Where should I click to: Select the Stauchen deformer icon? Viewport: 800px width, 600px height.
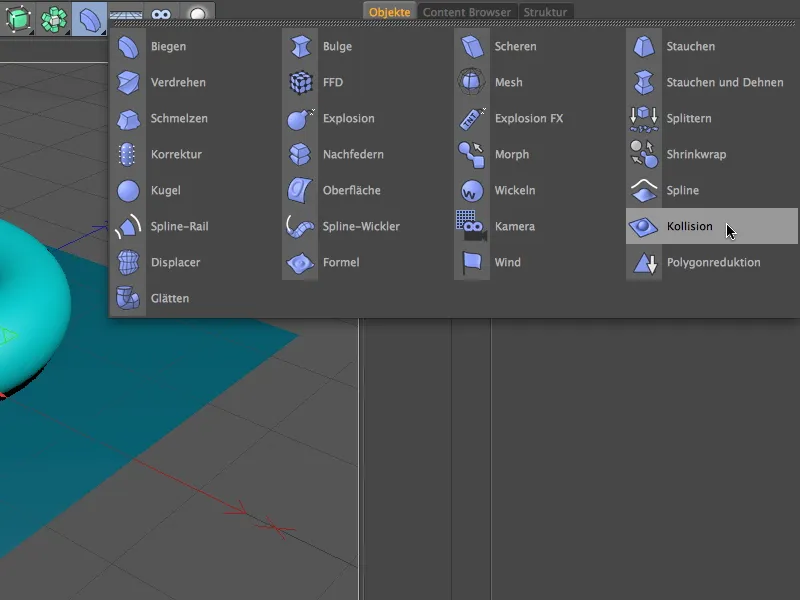(644, 46)
